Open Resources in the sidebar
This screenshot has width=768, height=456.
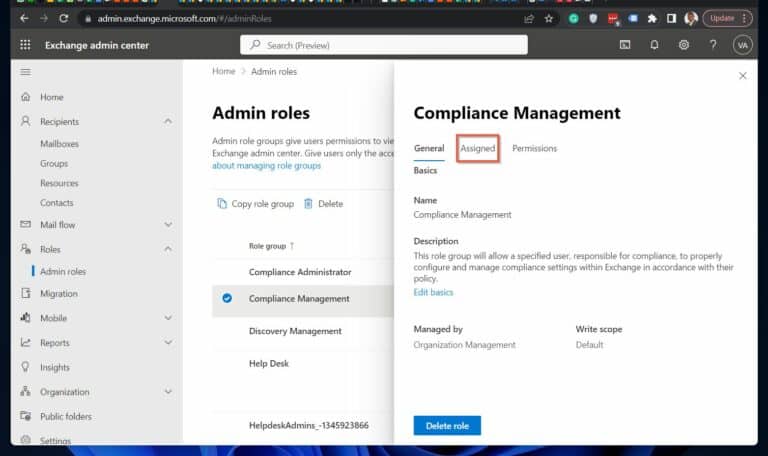pos(59,183)
